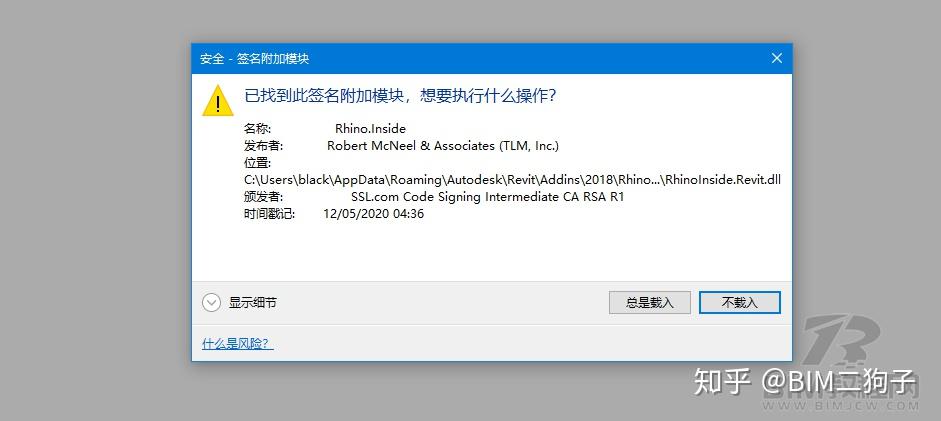Click the yellow warning triangle icon
The image size is (941, 421).
coord(217,101)
